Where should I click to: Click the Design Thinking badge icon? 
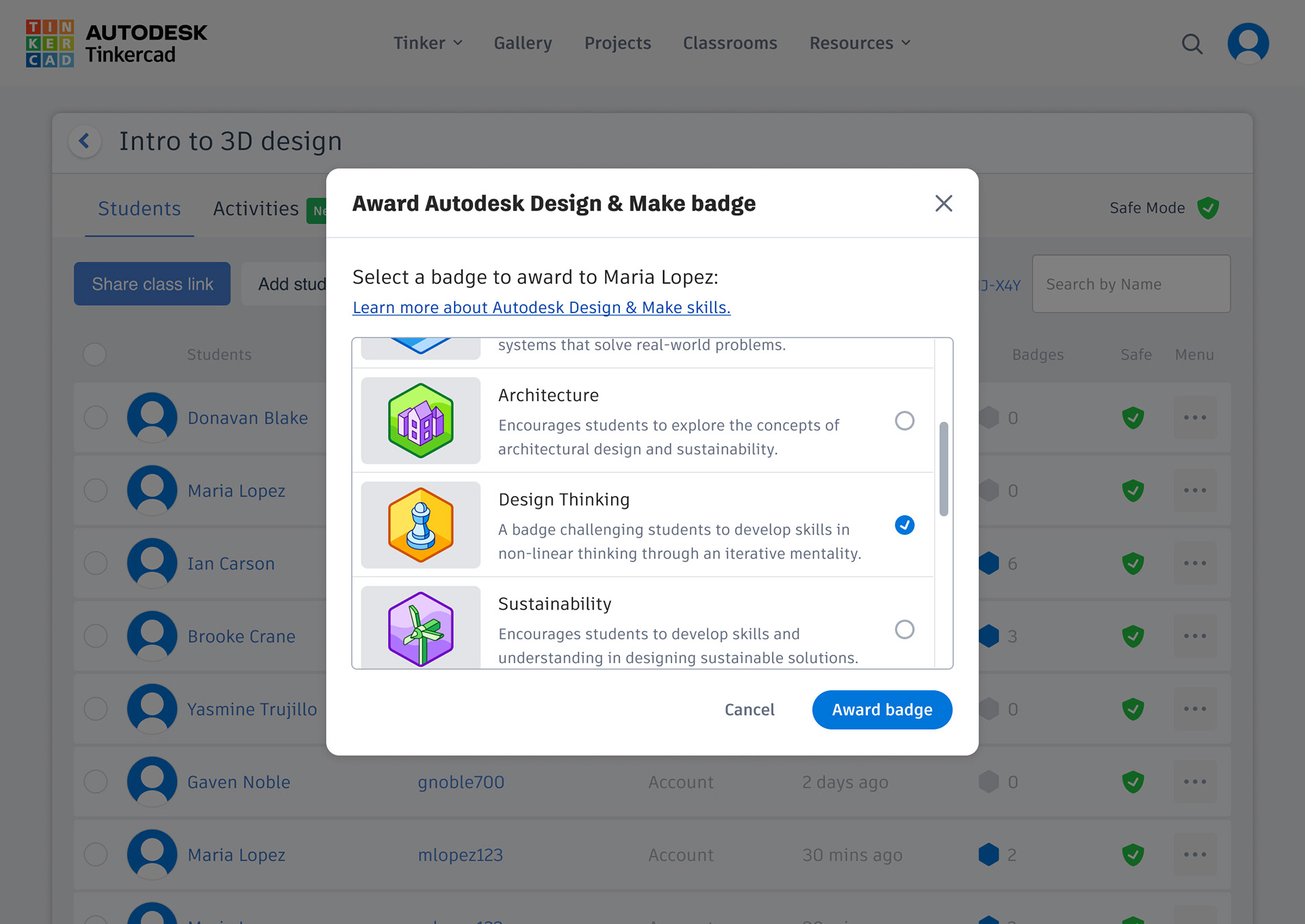pos(421,525)
